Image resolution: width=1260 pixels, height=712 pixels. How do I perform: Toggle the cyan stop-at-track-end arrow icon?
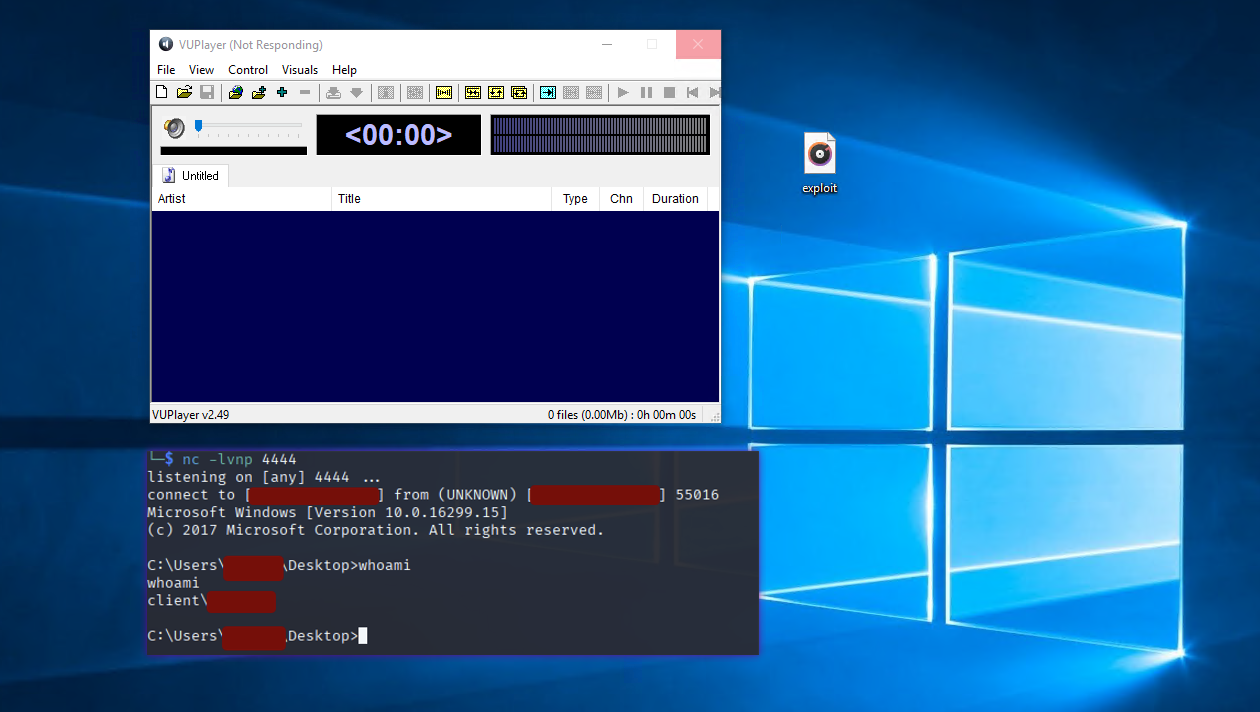(x=548, y=92)
